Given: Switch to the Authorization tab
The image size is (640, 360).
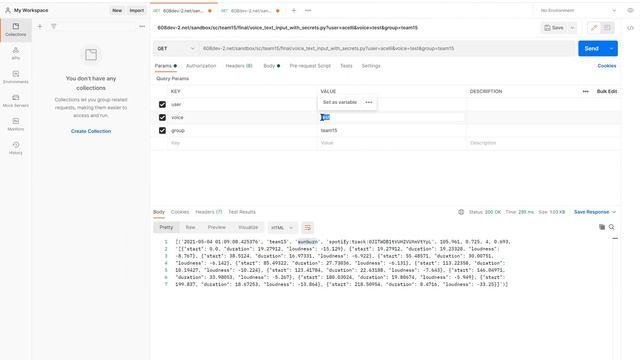Looking at the screenshot, I should click(x=201, y=66).
